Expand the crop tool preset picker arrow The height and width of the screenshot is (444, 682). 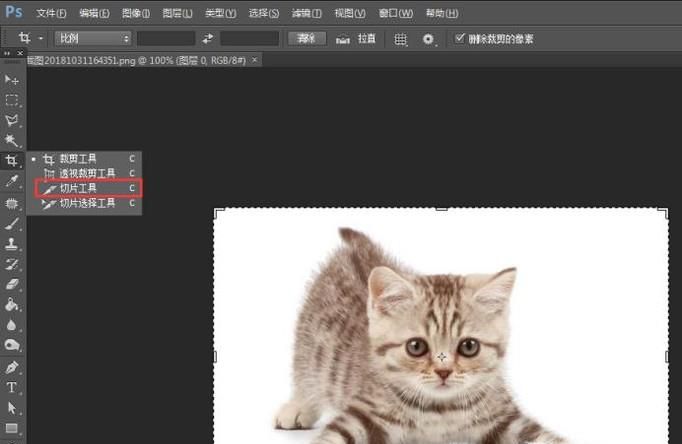pyautogui.click(x=41, y=38)
